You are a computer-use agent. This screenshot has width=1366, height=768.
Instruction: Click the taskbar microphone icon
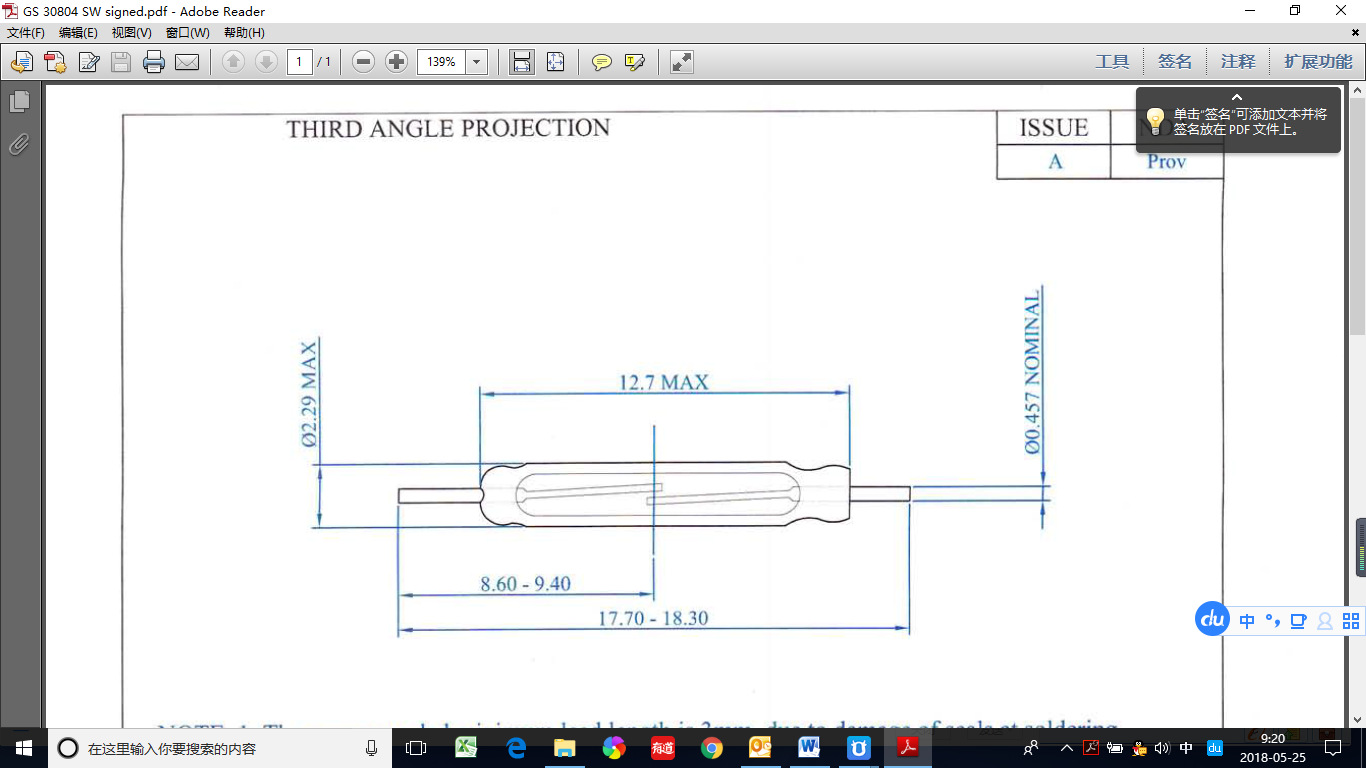(x=371, y=748)
